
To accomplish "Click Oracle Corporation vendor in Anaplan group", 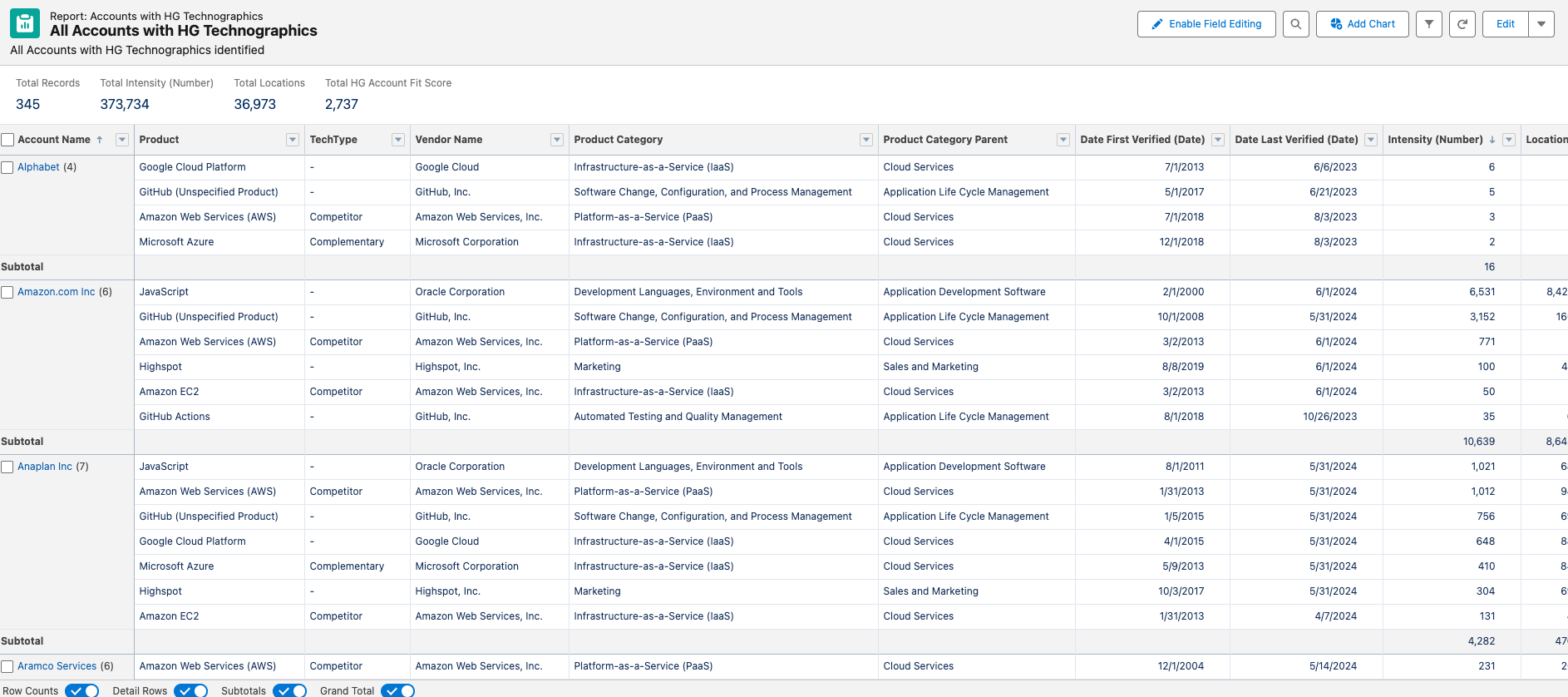I will 460,467.
